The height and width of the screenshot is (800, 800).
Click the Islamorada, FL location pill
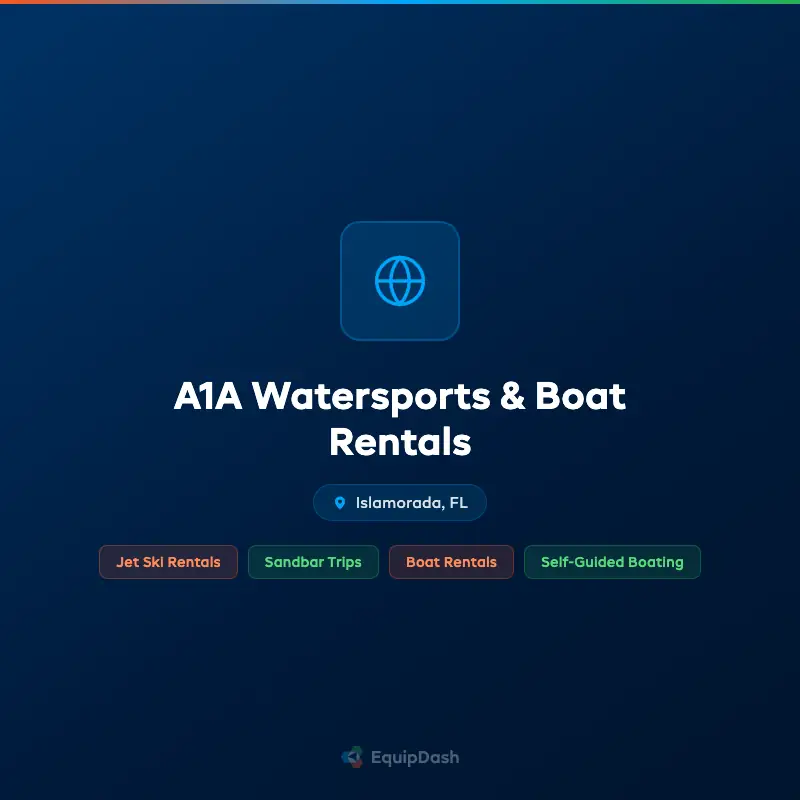pyautogui.click(x=400, y=503)
